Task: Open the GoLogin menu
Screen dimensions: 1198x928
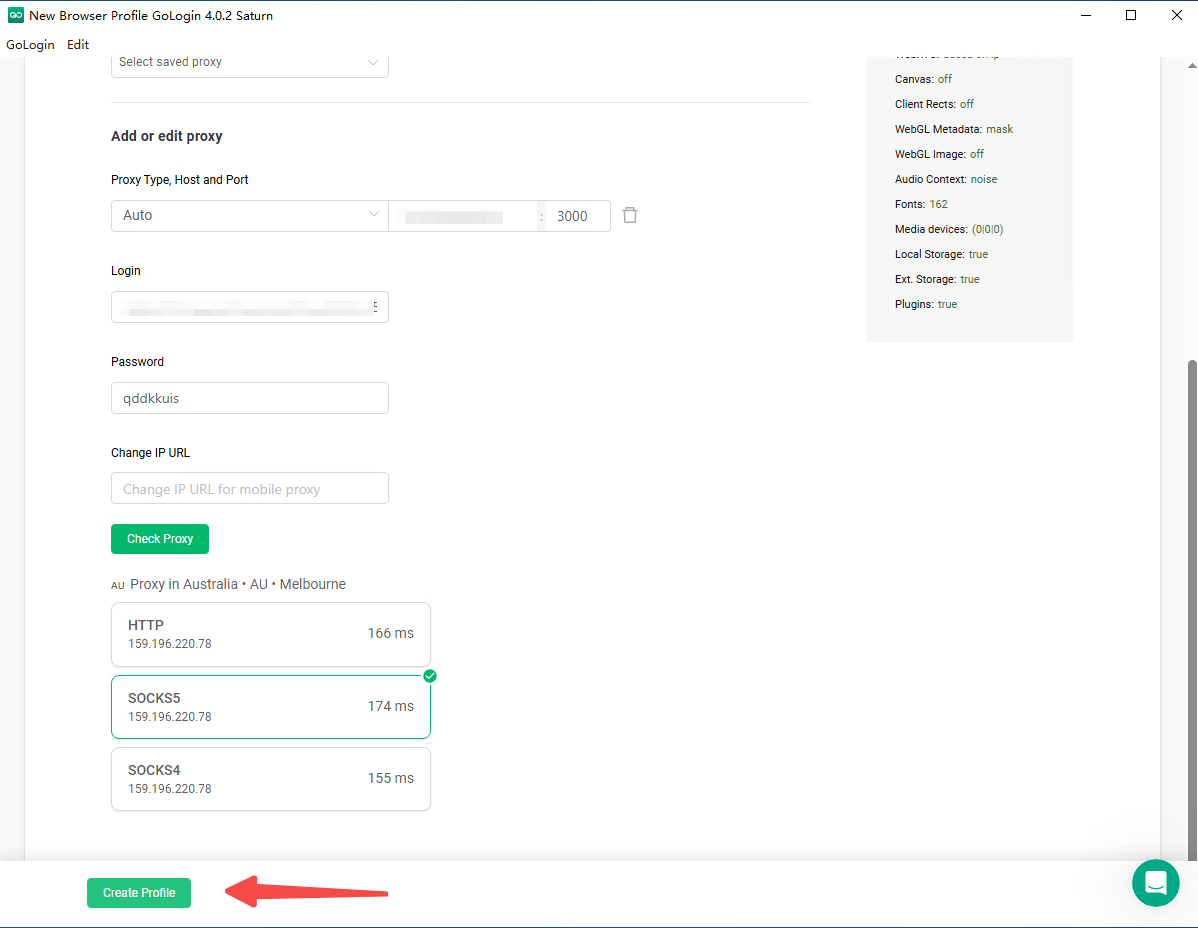Action: coord(30,44)
